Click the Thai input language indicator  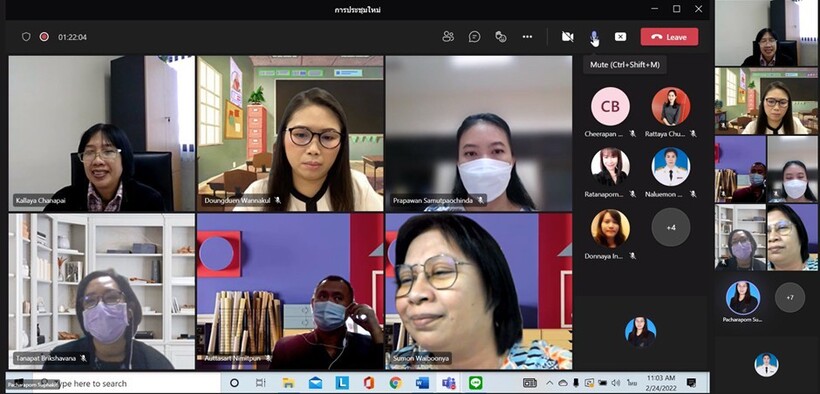coord(632,383)
